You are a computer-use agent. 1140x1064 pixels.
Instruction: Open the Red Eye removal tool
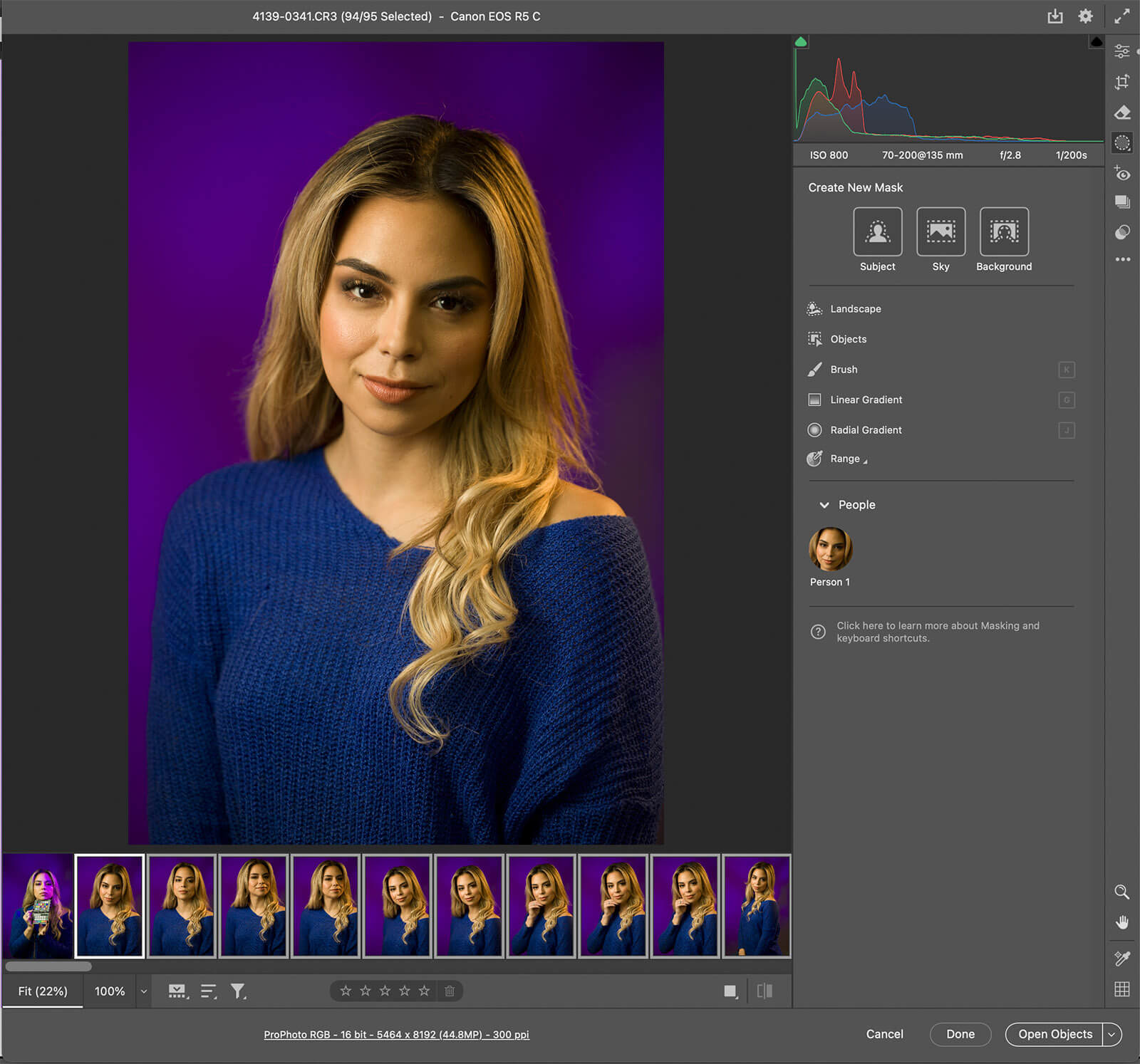tap(1122, 173)
